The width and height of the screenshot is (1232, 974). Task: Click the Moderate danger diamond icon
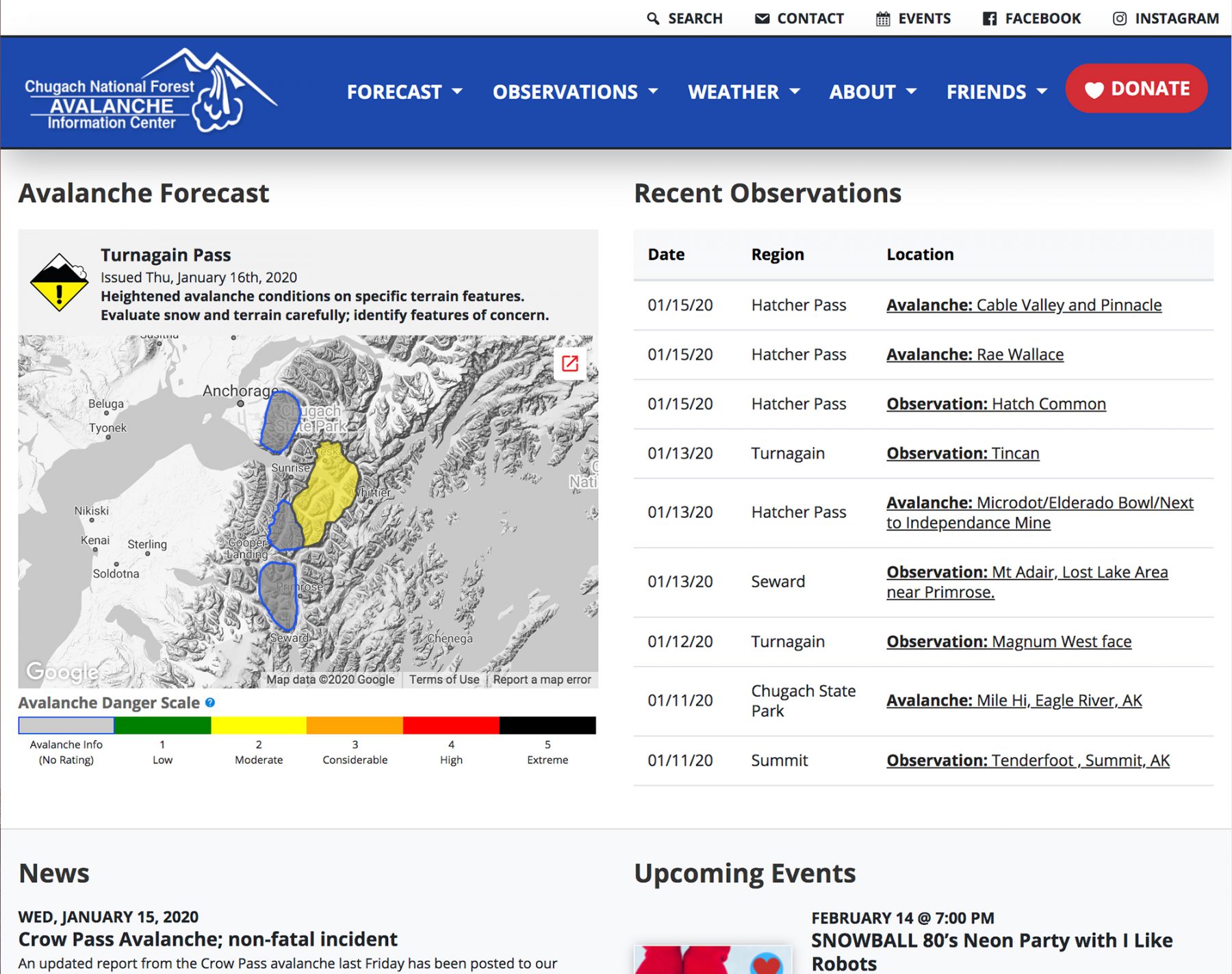[60, 282]
